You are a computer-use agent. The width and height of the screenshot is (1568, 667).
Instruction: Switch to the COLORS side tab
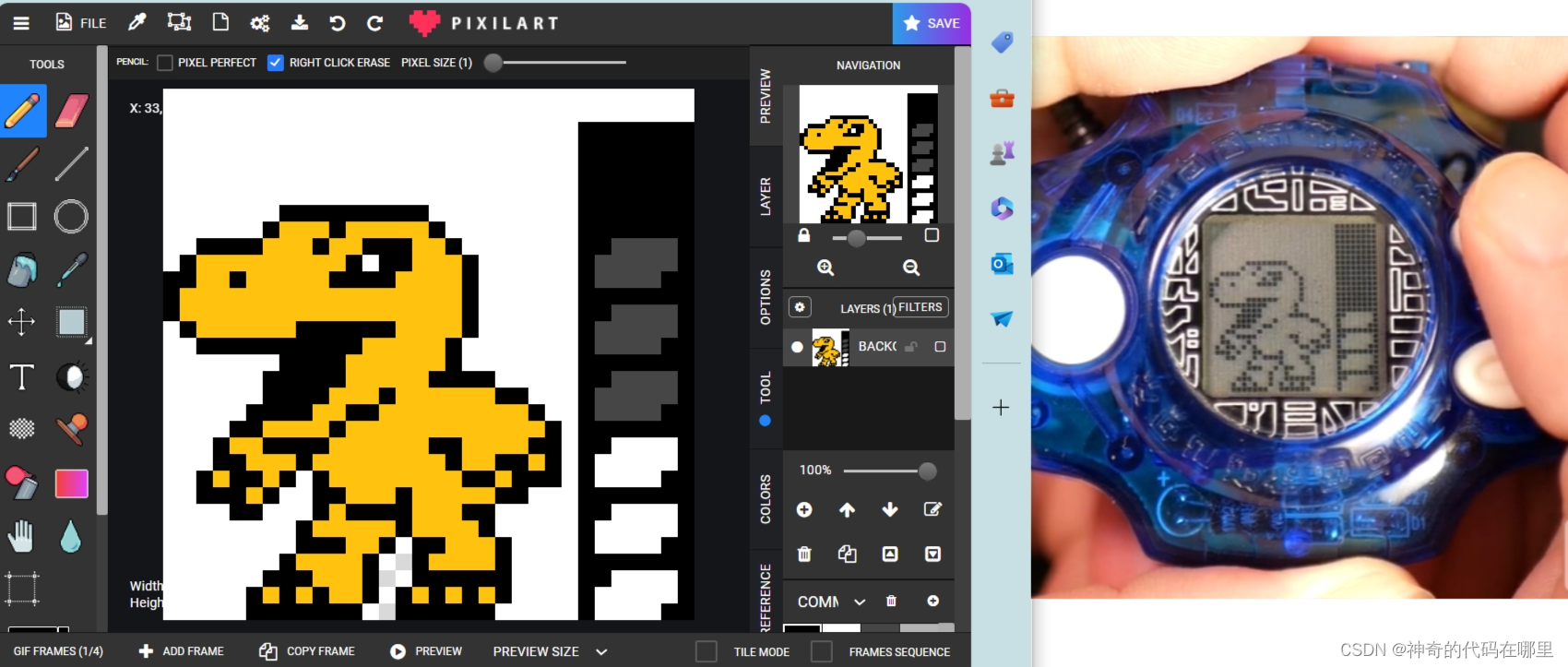click(765, 499)
